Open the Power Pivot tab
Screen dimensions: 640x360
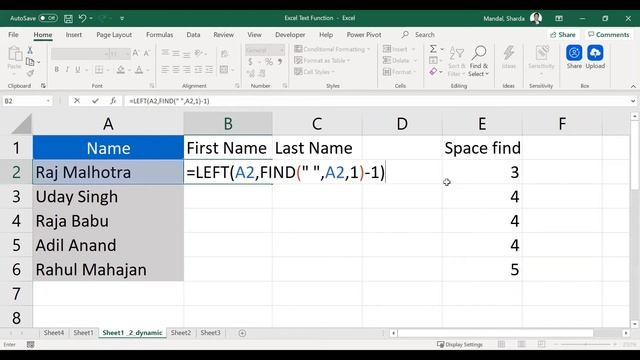pyautogui.click(x=364, y=35)
